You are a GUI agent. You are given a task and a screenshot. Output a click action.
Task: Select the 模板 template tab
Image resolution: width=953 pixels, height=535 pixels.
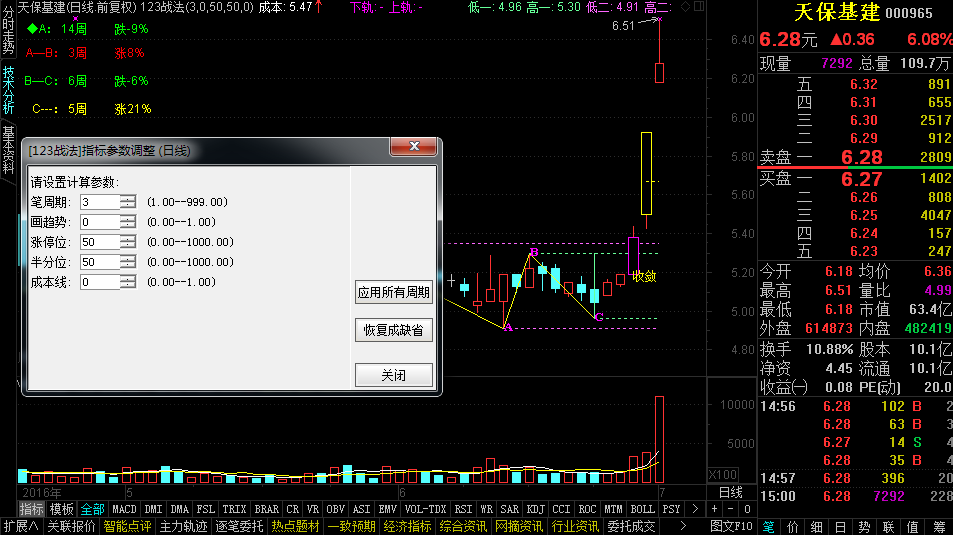coord(61,509)
